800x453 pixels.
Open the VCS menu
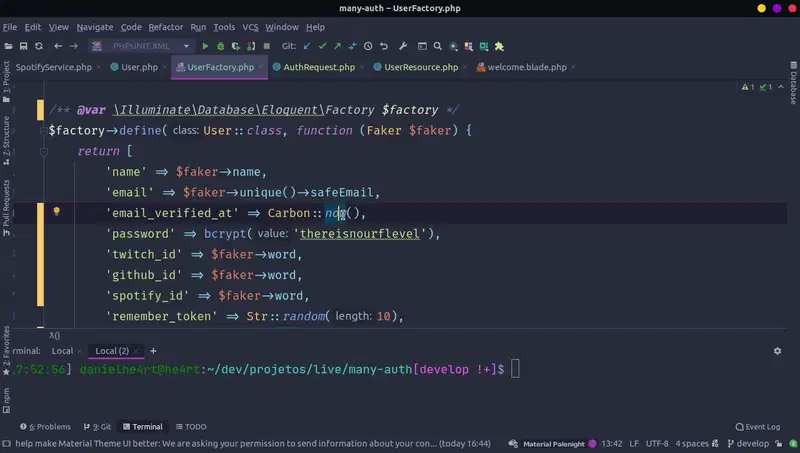point(250,27)
